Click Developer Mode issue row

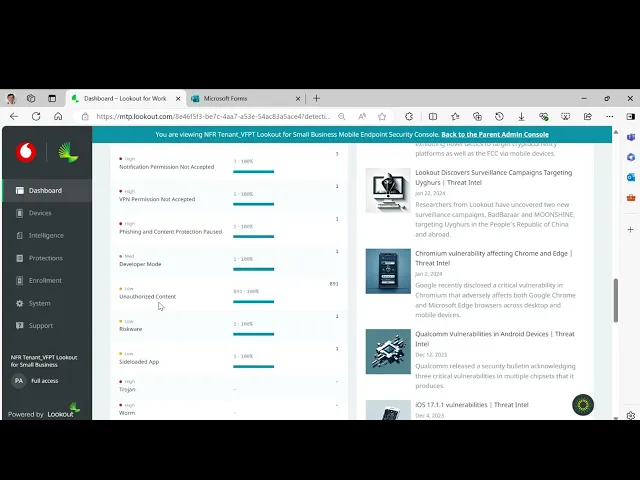pos(229,260)
